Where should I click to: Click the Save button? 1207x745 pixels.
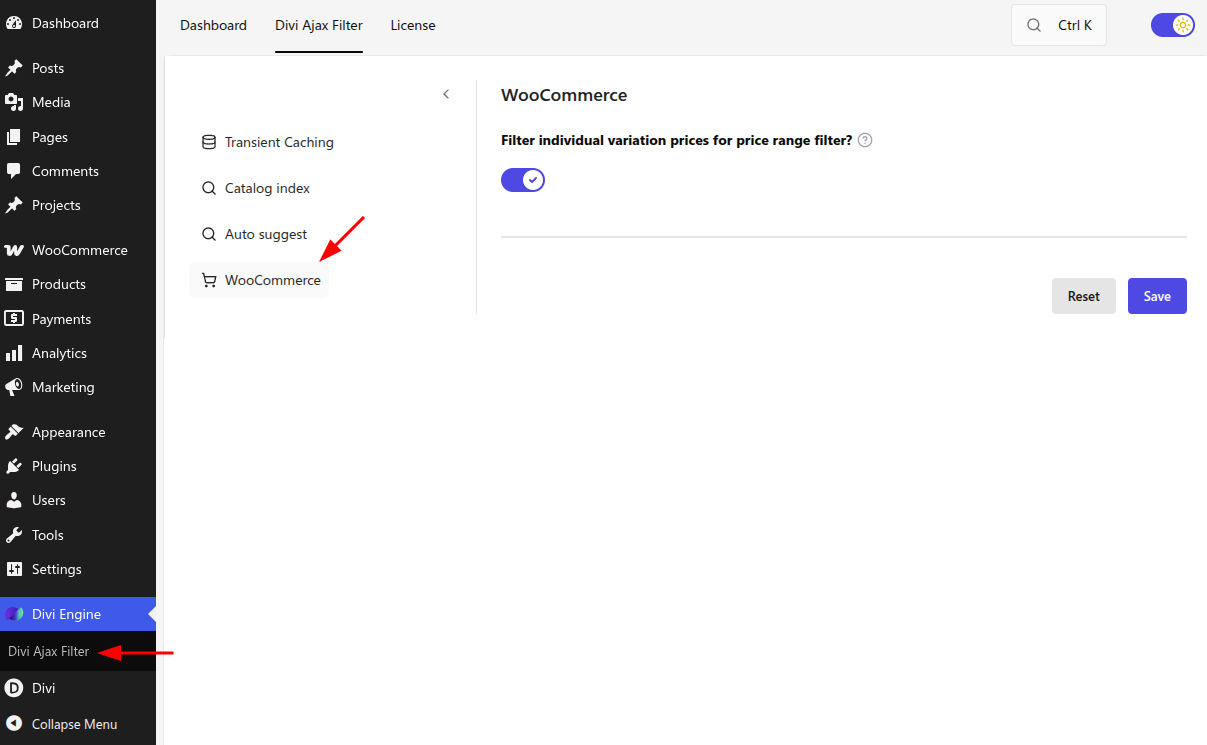(x=1157, y=296)
